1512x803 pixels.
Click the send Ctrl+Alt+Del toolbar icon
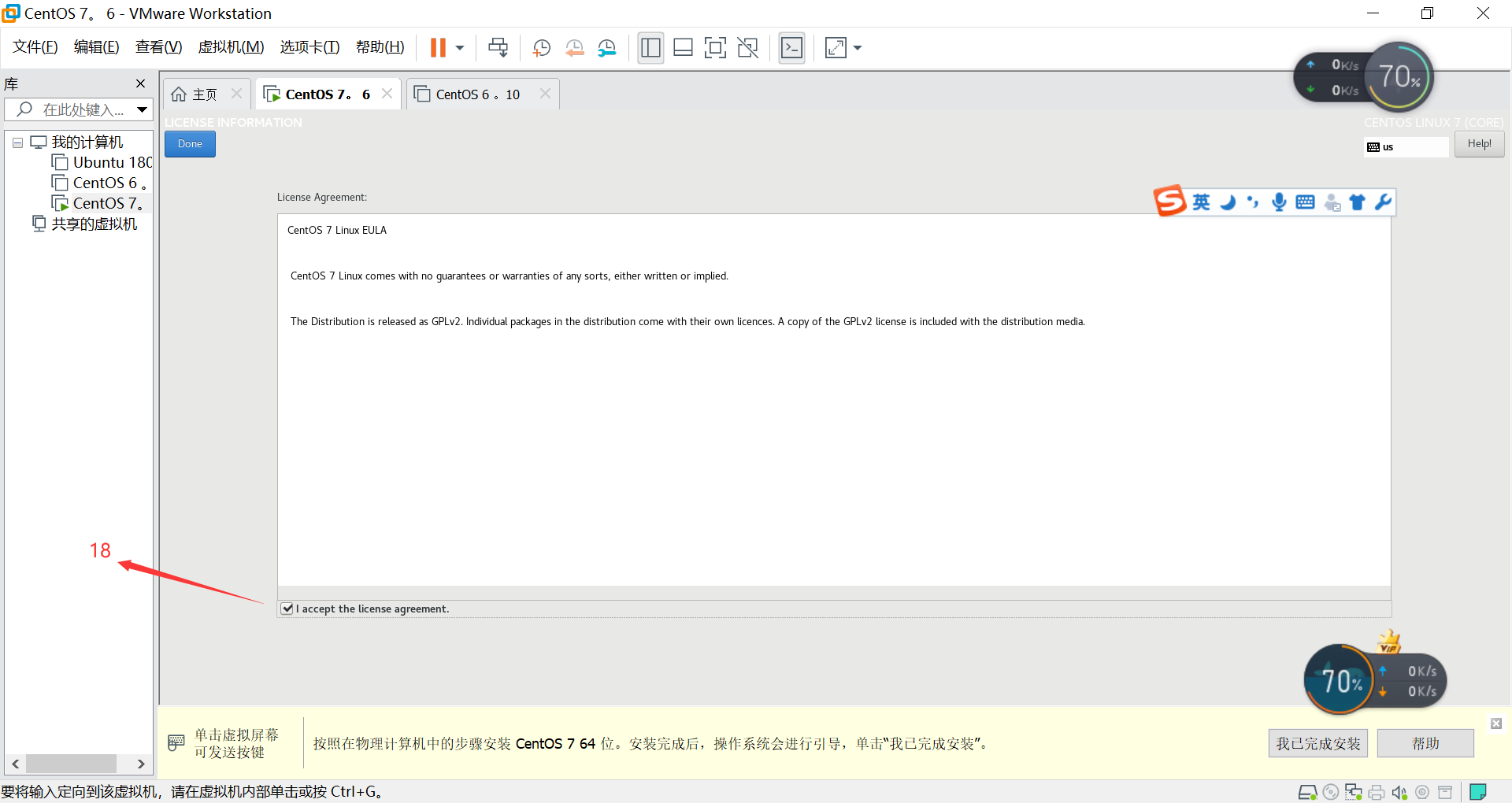[x=498, y=48]
